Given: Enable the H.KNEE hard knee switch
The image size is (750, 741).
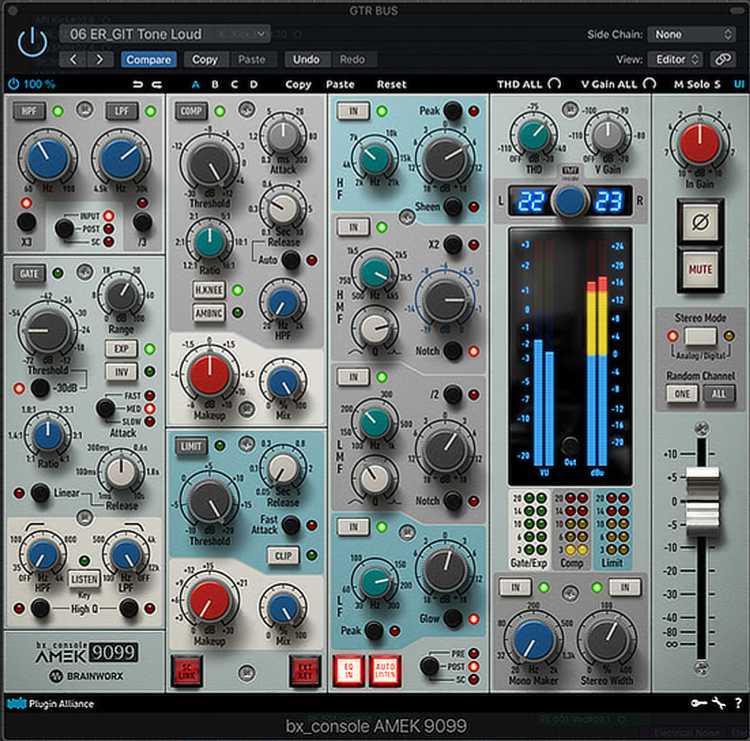Looking at the screenshot, I should click(209, 290).
